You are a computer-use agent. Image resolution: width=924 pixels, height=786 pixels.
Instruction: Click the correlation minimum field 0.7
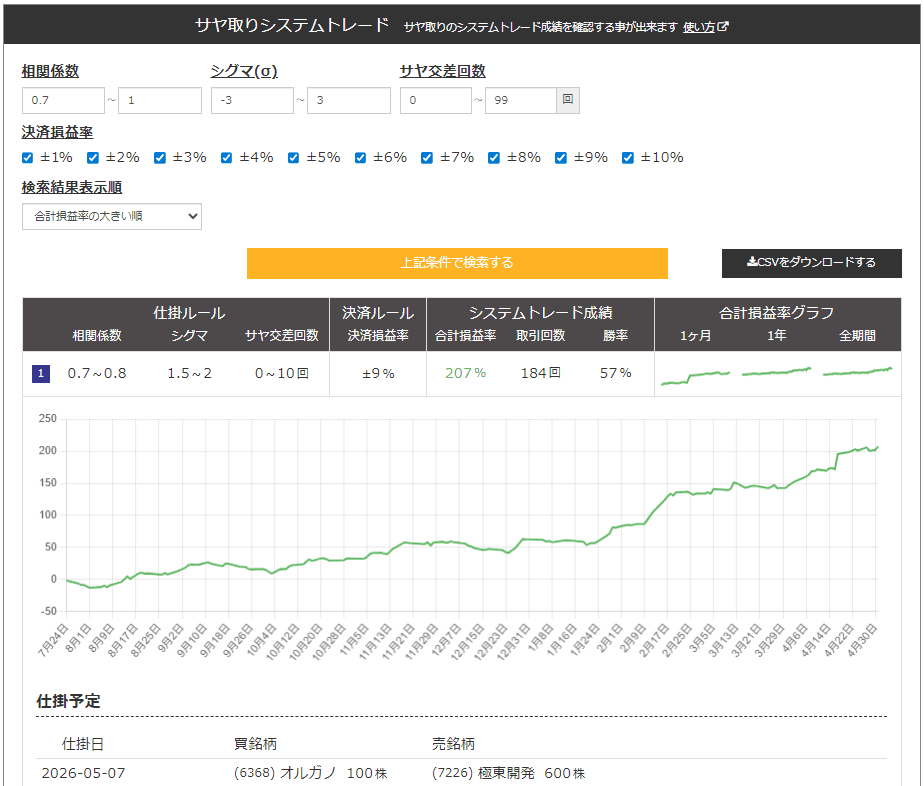point(64,100)
